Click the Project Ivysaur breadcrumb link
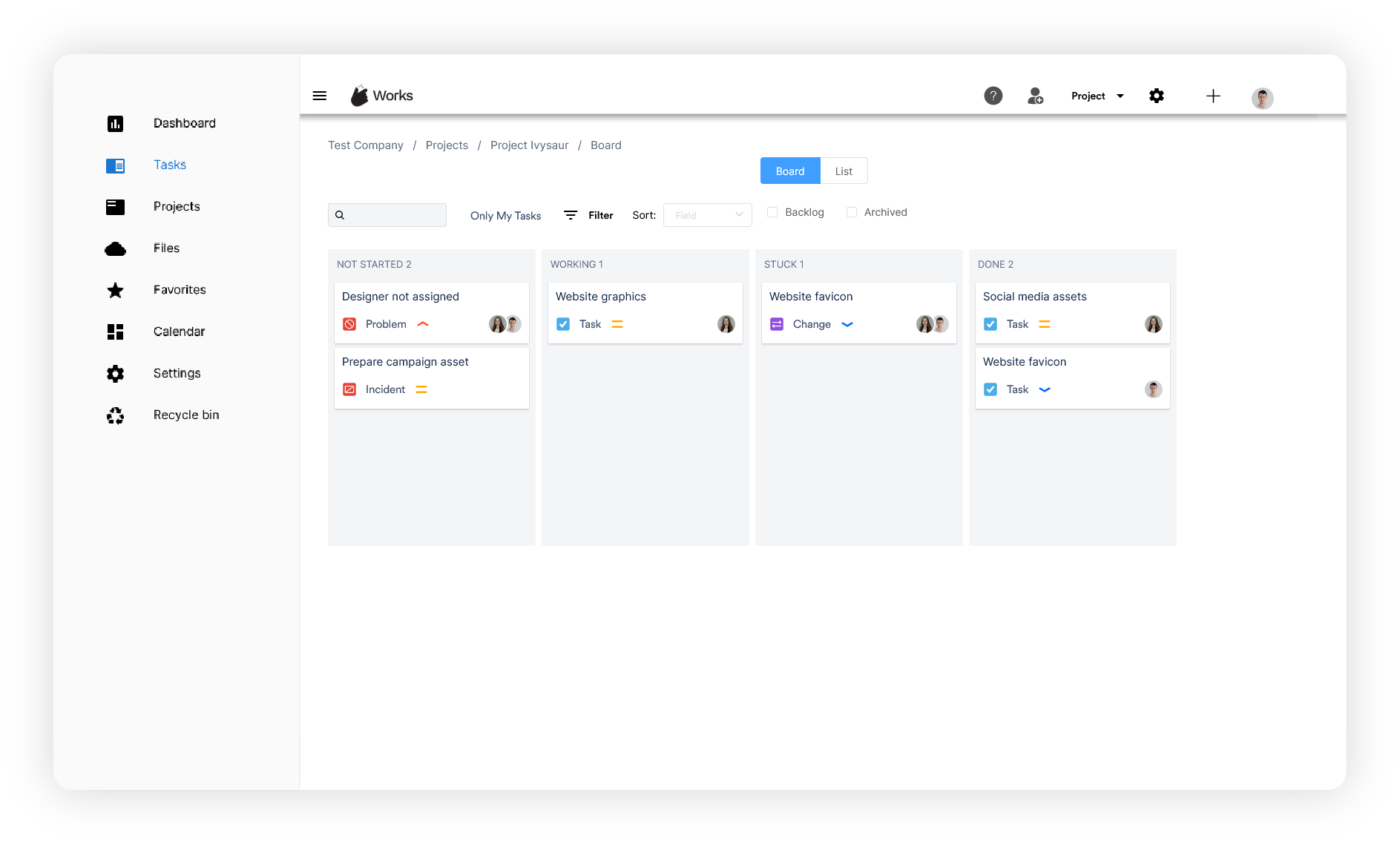 click(529, 145)
